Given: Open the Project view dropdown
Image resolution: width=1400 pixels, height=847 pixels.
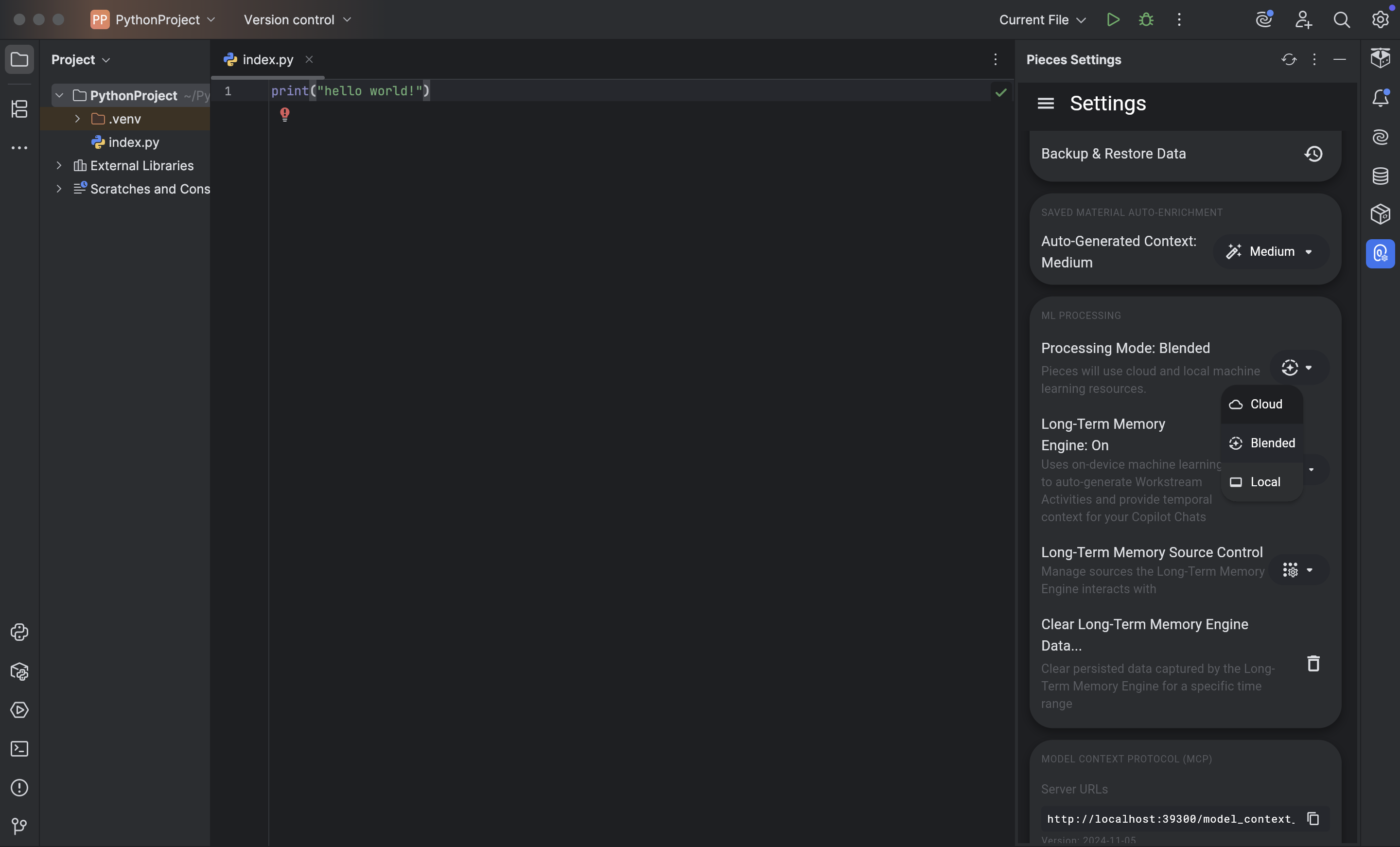Looking at the screenshot, I should [x=81, y=59].
